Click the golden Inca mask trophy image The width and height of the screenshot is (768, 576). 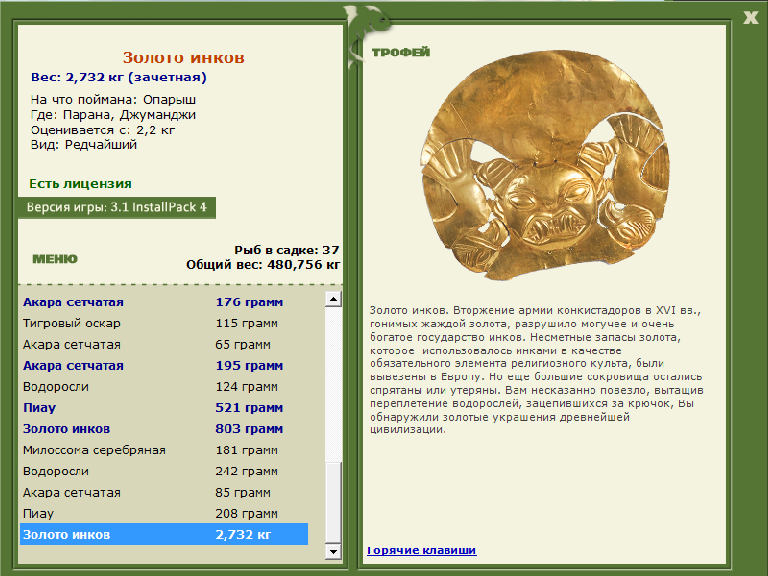click(544, 166)
